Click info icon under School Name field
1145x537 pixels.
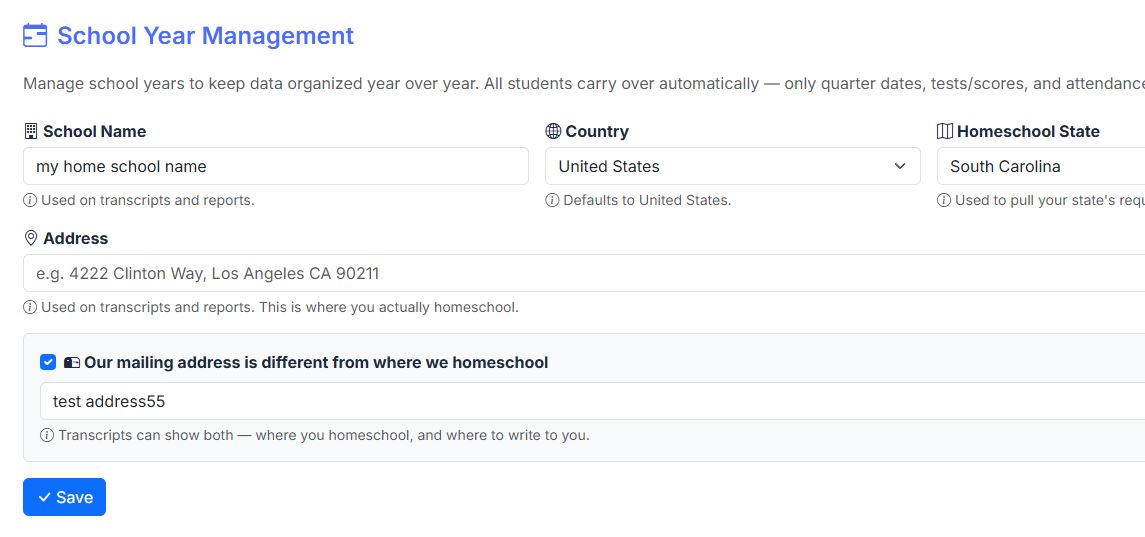(x=30, y=200)
